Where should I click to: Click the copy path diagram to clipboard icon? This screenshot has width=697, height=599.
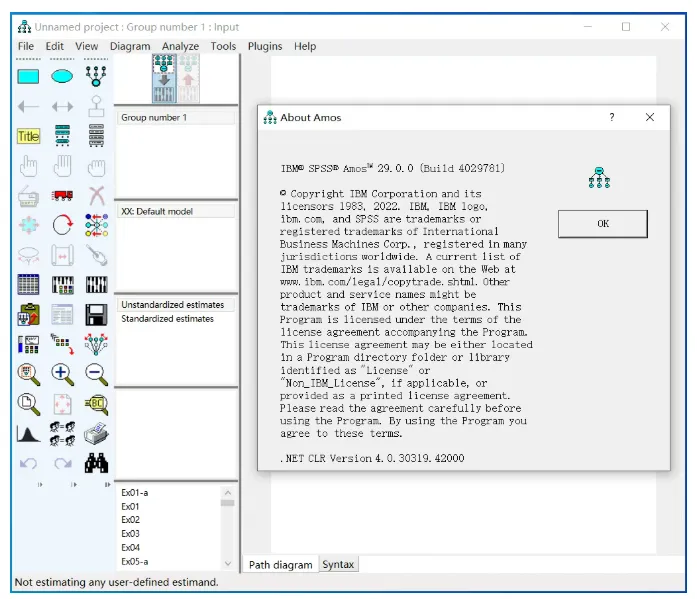pyautogui.click(x=28, y=315)
